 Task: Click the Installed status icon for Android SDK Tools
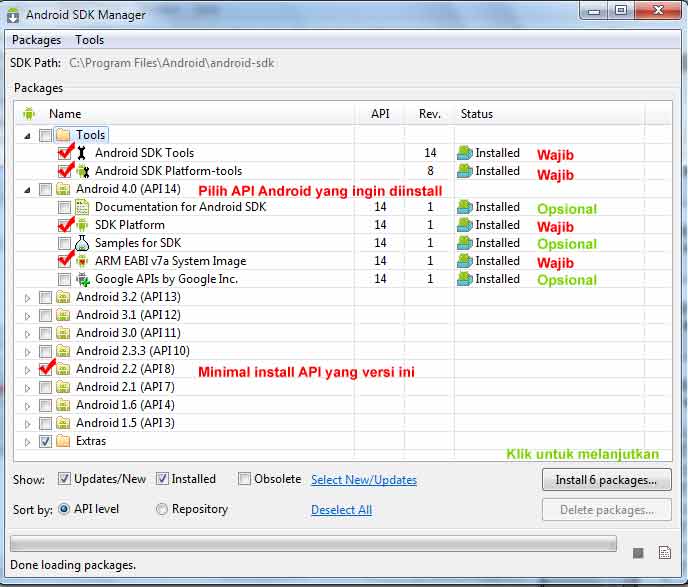[464, 153]
